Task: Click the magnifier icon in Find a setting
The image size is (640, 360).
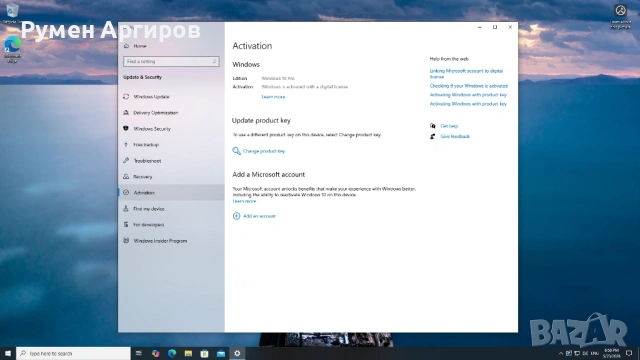Action: (214, 61)
